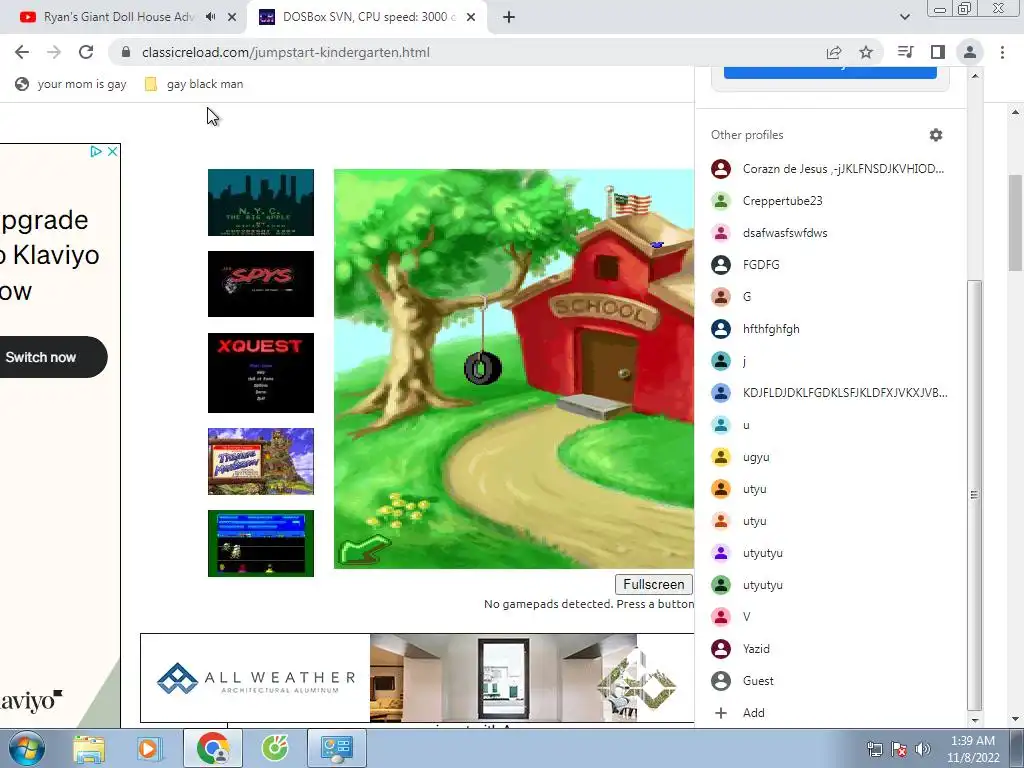Image resolution: width=1024 pixels, height=768 pixels.
Task: Open a new browser tab
Action: (x=509, y=17)
